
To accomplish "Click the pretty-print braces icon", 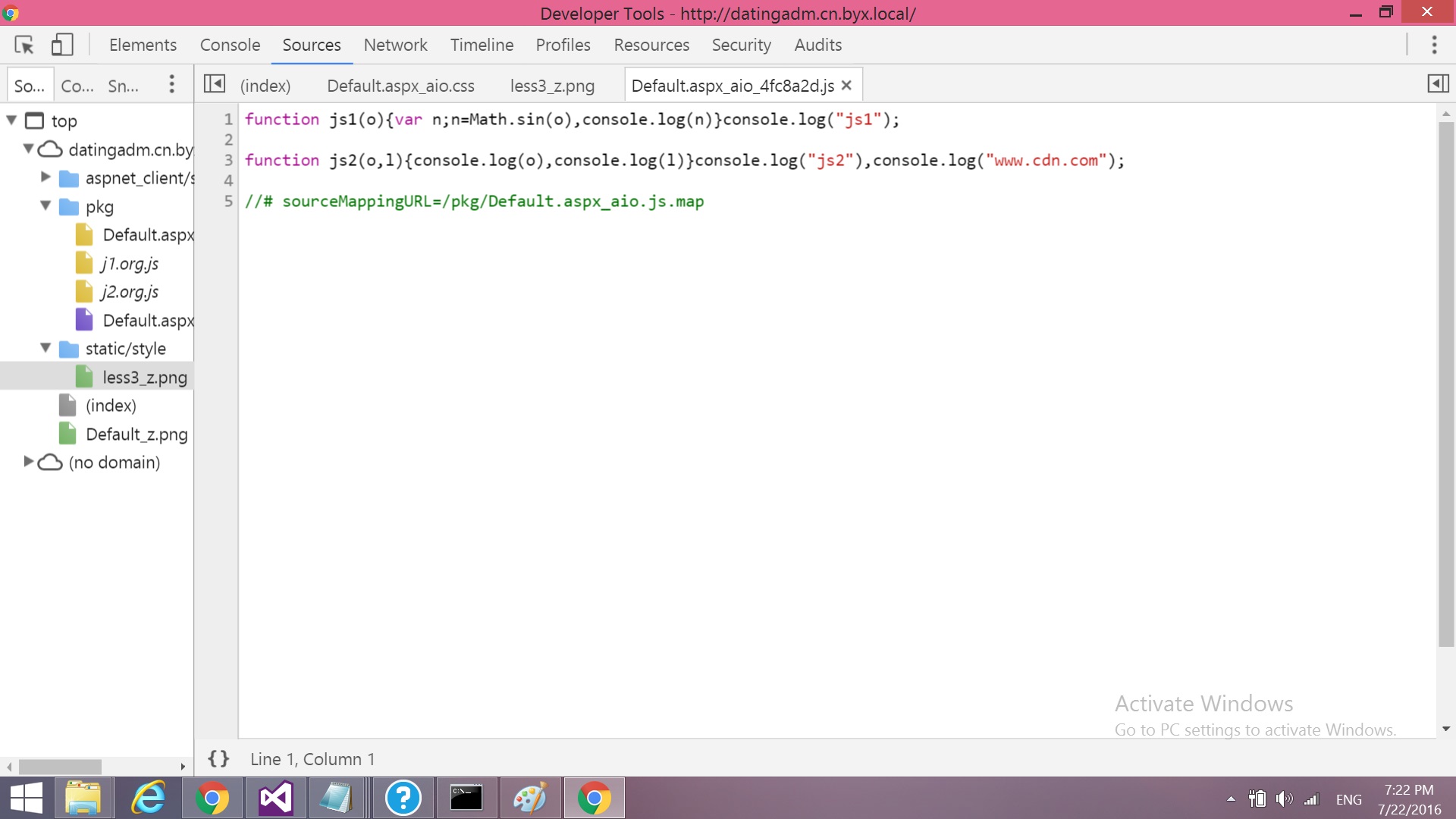I will click(218, 758).
